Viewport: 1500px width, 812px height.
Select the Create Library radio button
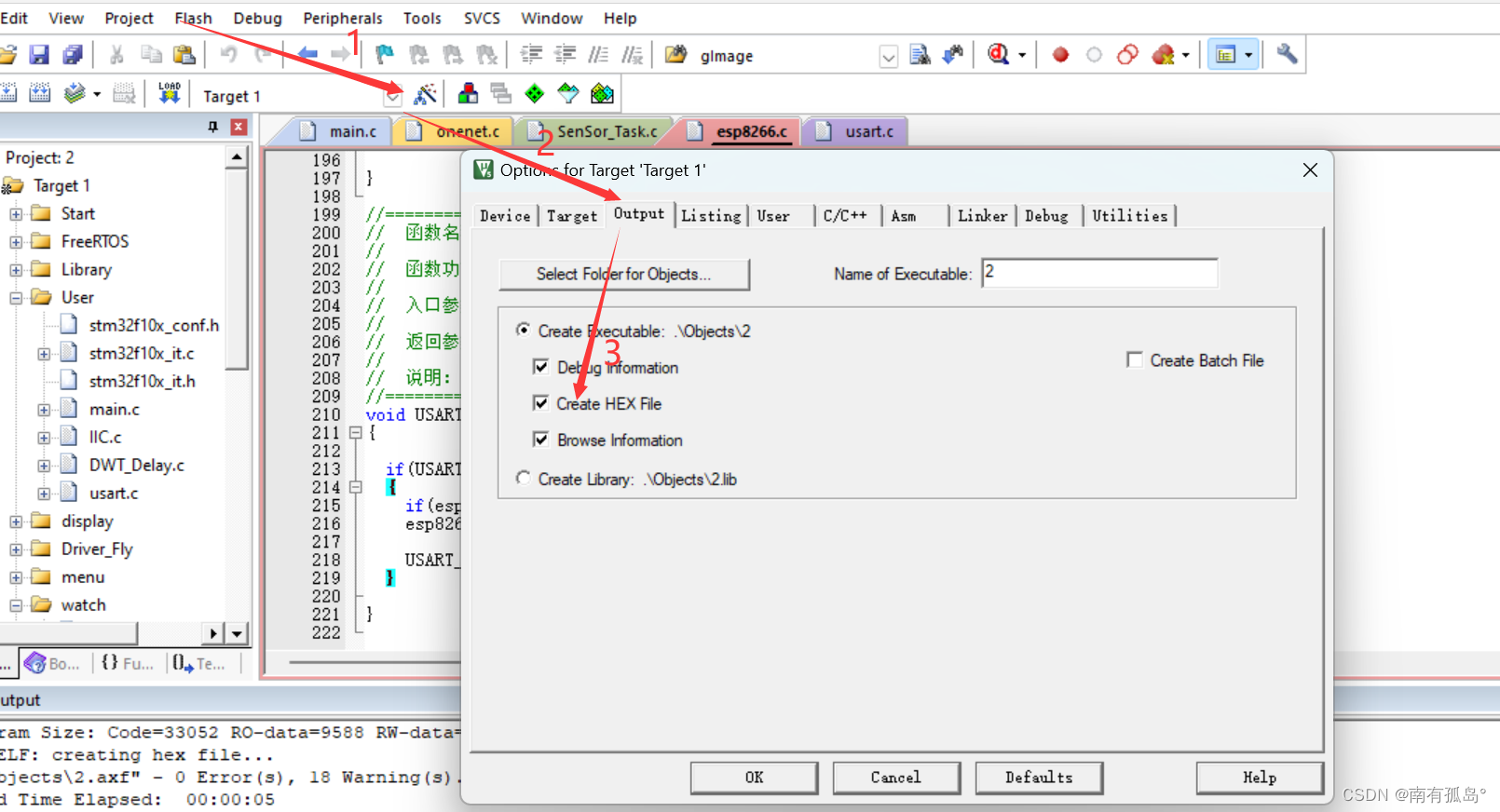(x=523, y=478)
